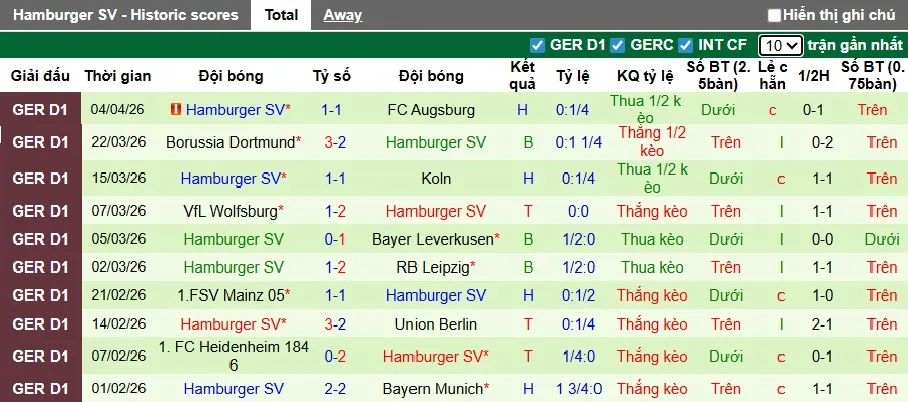Click the Borussia Dortmund team link
Viewport: 908px width, 402px height.
(x=230, y=143)
